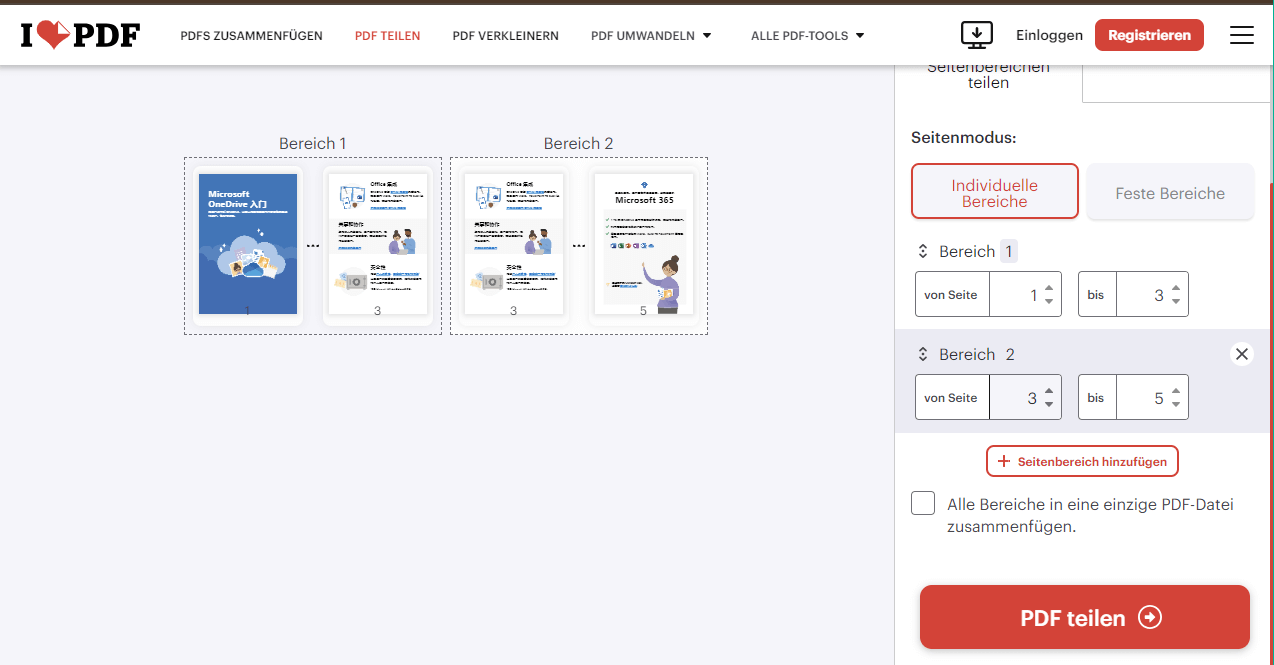Click the Einloggen link

tap(1049, 35)
